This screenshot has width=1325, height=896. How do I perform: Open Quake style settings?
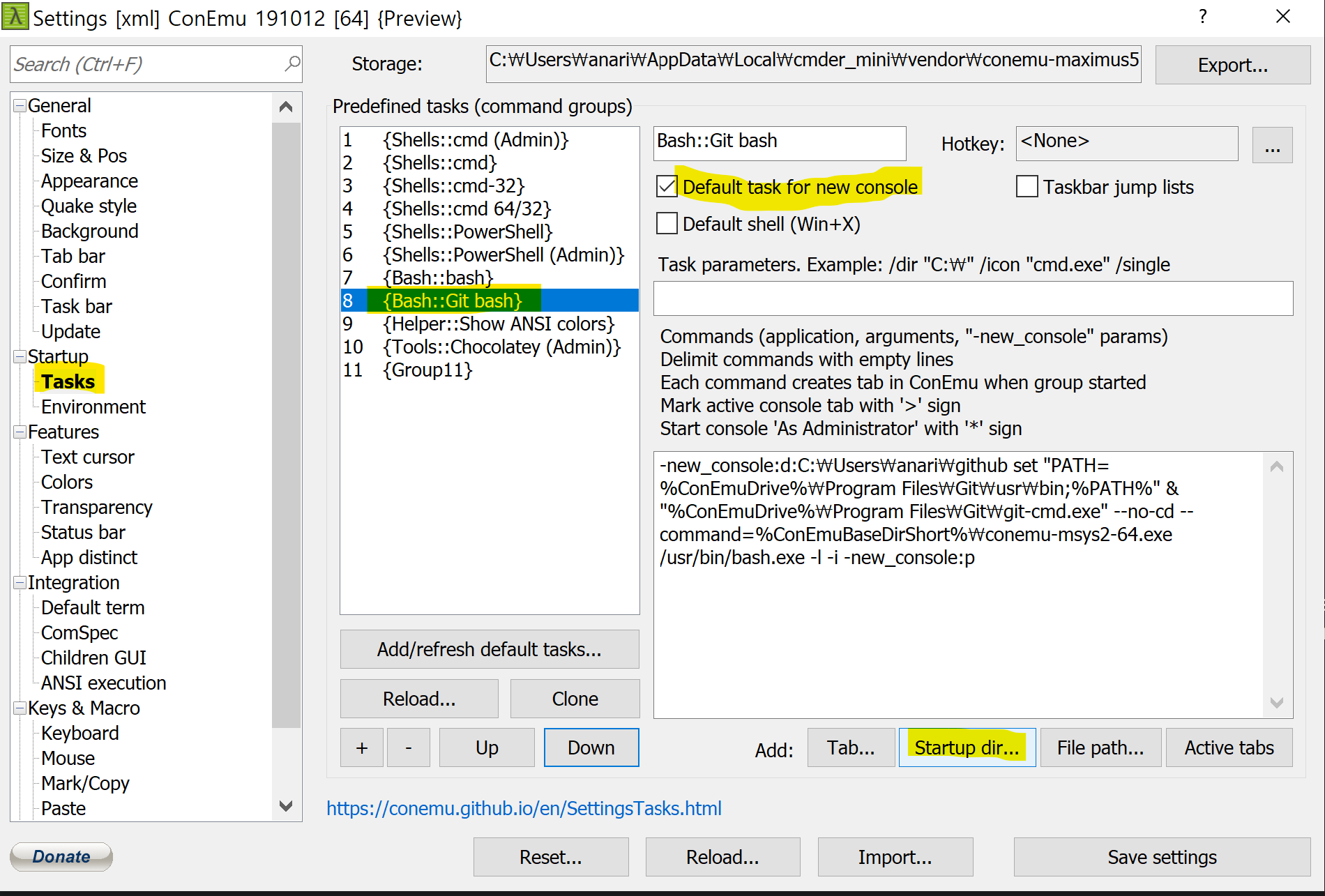tap(89, 206)
